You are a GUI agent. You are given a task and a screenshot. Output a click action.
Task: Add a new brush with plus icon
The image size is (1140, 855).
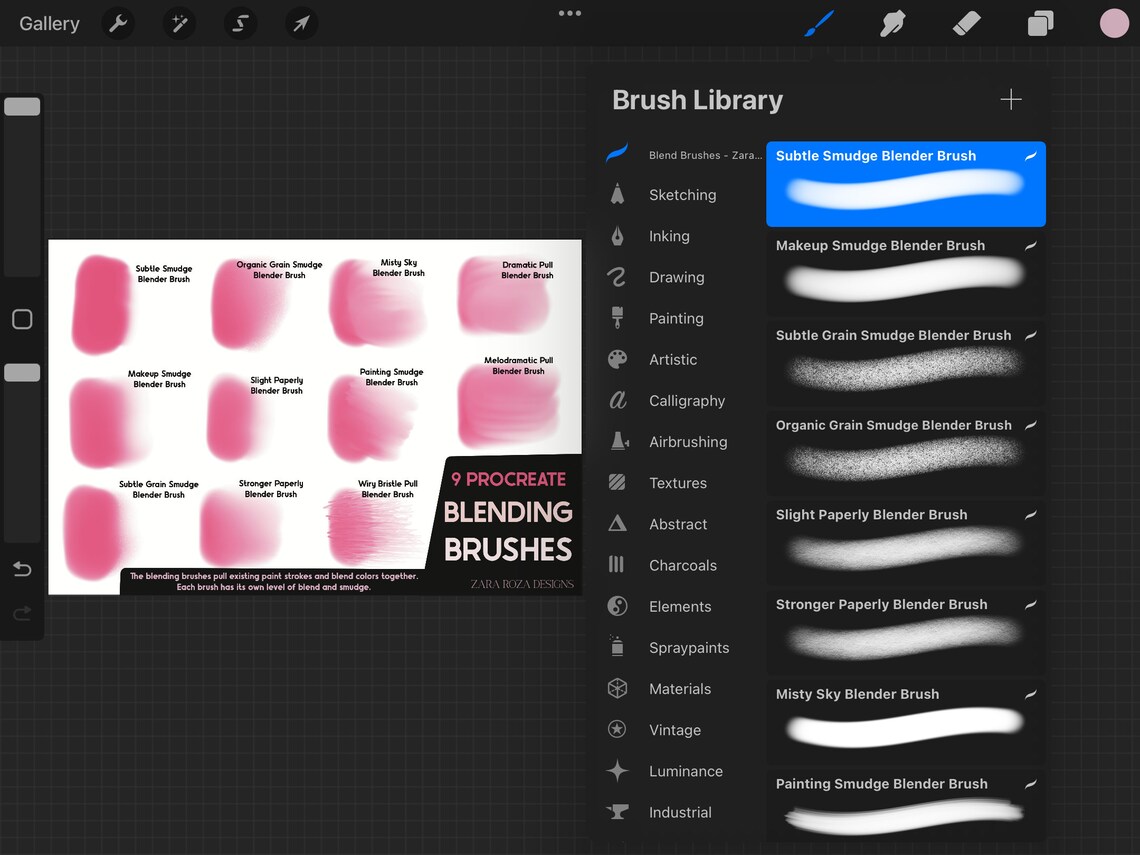(x=1011, y=100)
